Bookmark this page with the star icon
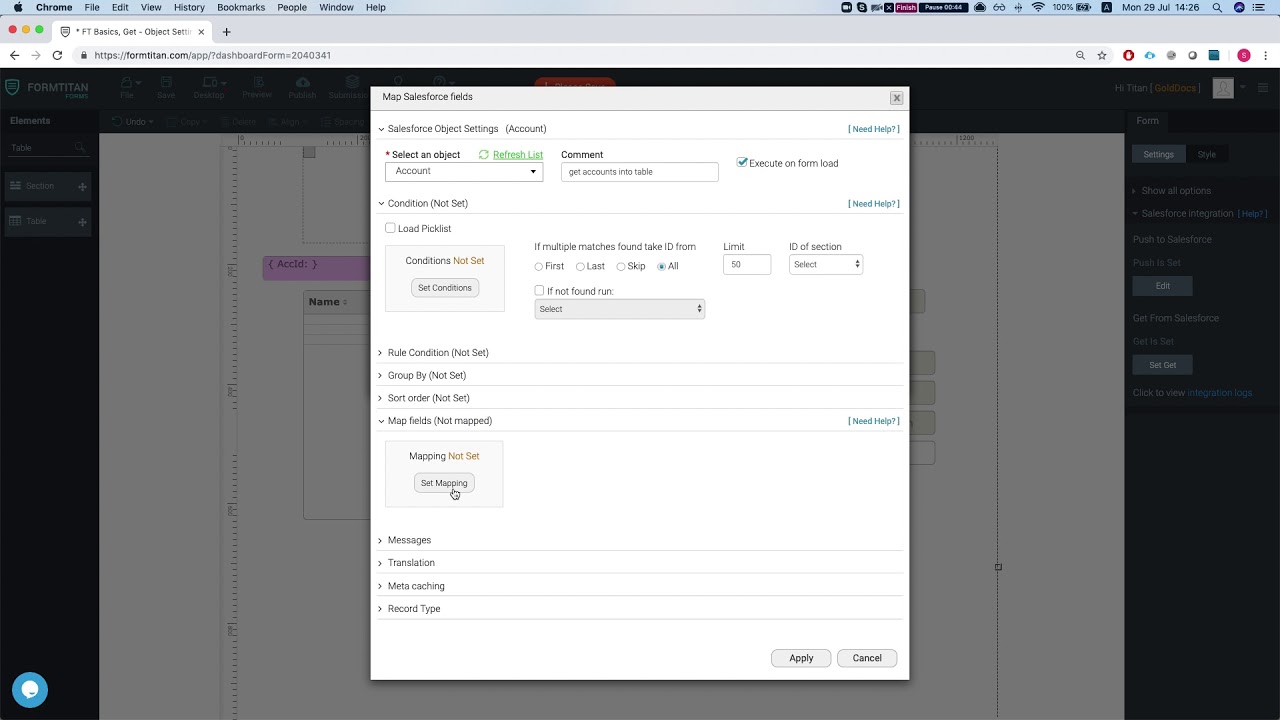 (1102, 55)
